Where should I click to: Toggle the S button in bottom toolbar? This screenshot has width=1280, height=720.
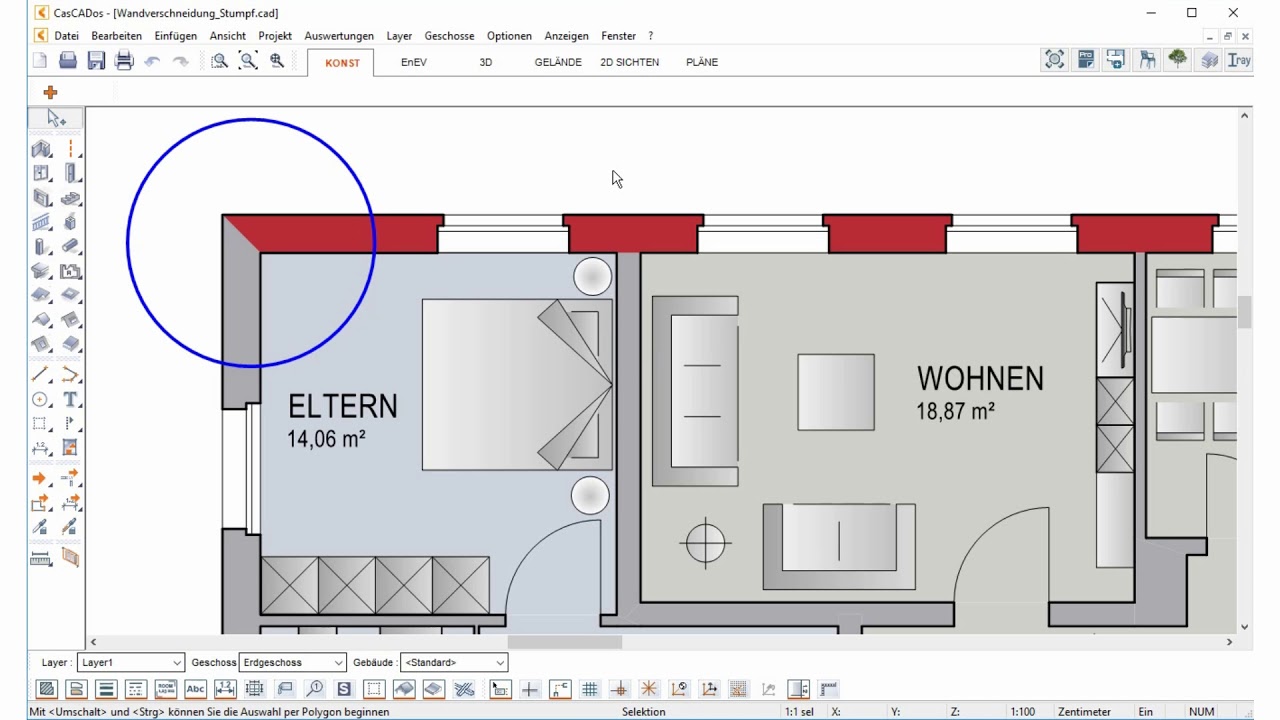pyautogui.click(x=344, y=689)
